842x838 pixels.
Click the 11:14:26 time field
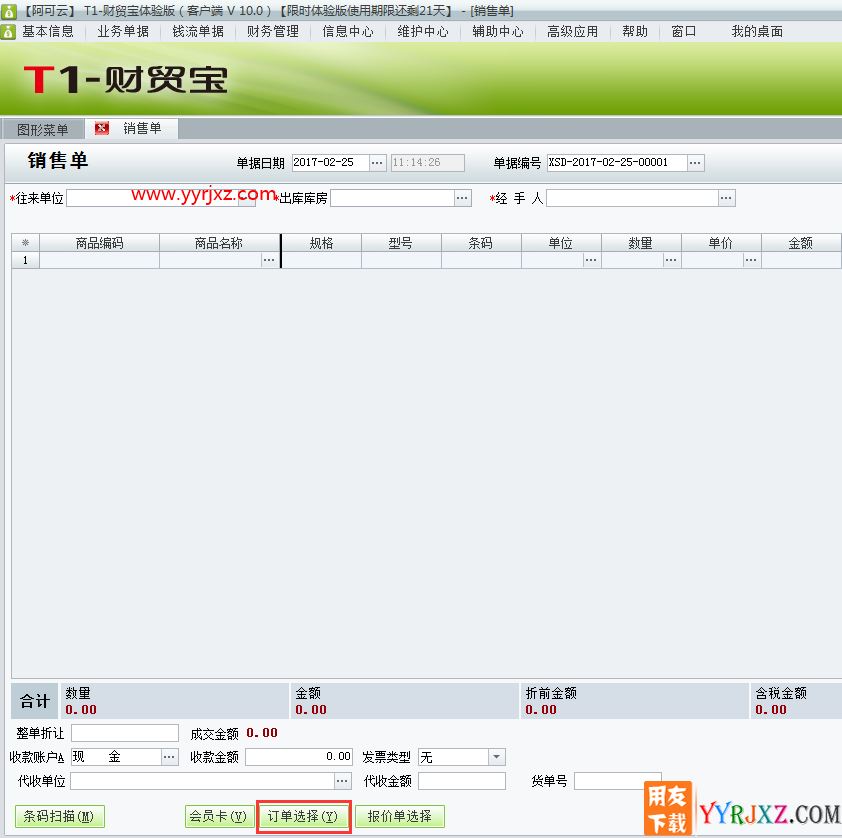427,163
